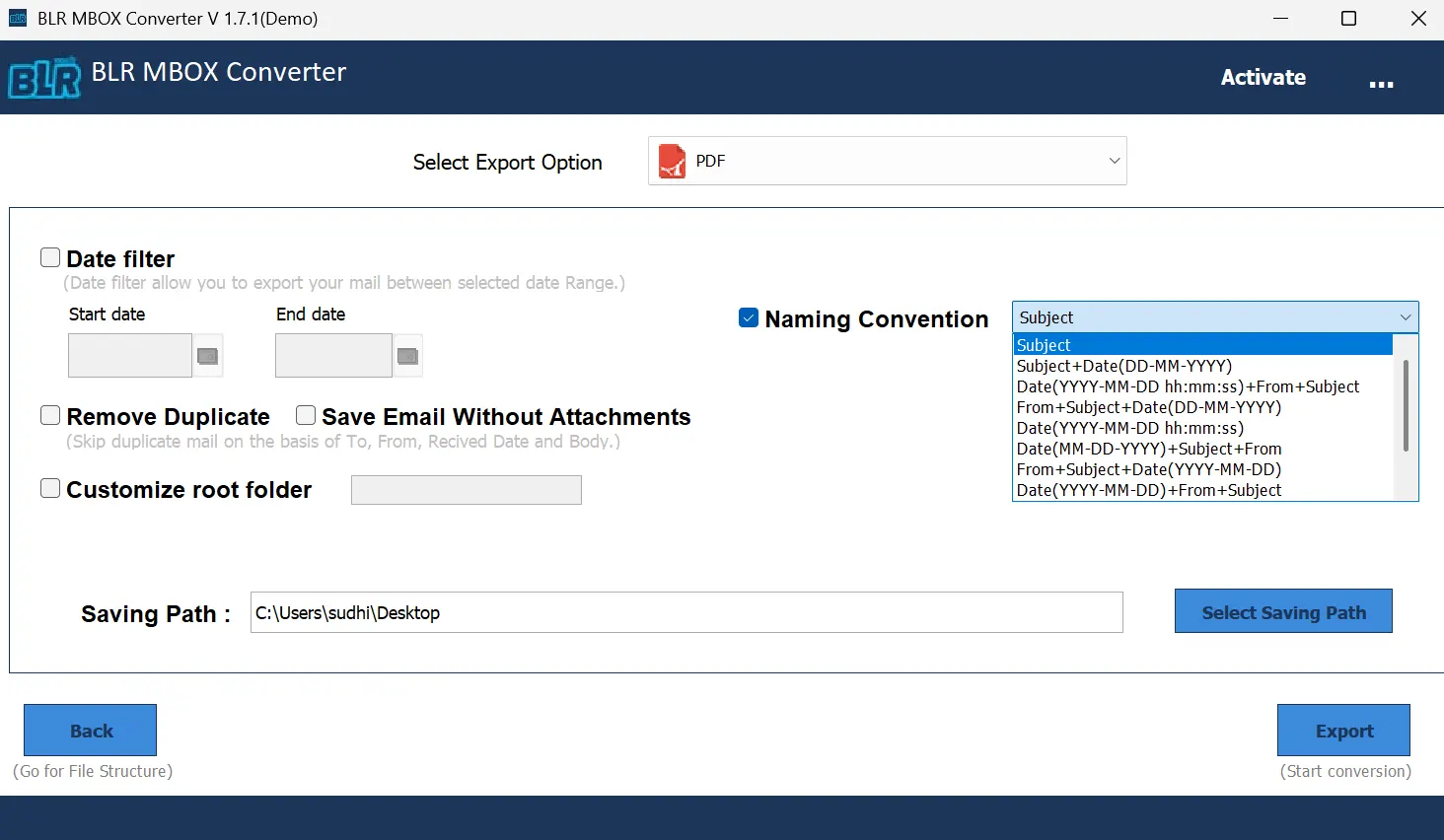The height and width of the screenshot is (840, 1444).
Task: Collapse the Naming Convention dropdown
Action: 1406,316
